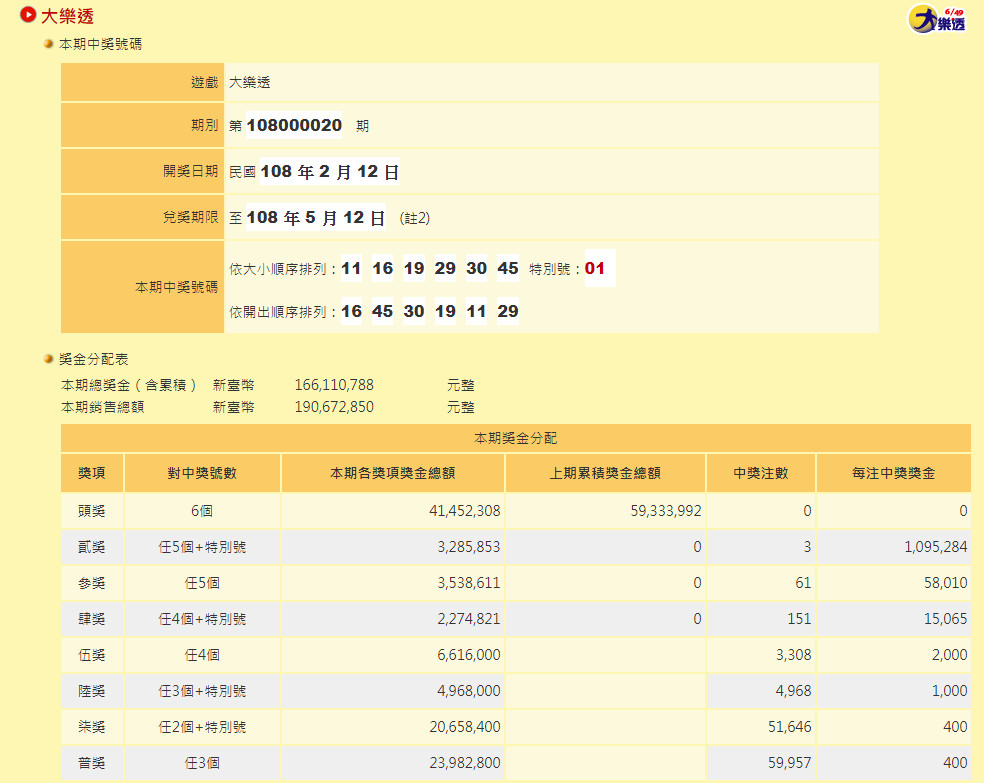The width and height of the screenshot is (984, 783).
Task: Click the 貳獎 prize total 3,285,853
Action: coord(469,547)
